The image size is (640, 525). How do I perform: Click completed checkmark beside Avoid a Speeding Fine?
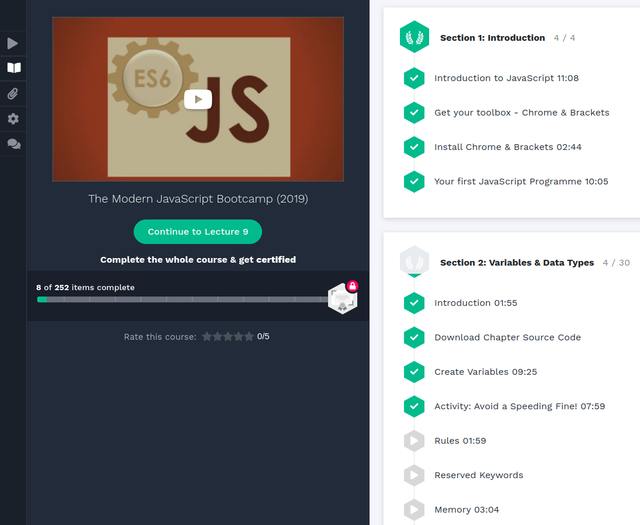(414, 406)
